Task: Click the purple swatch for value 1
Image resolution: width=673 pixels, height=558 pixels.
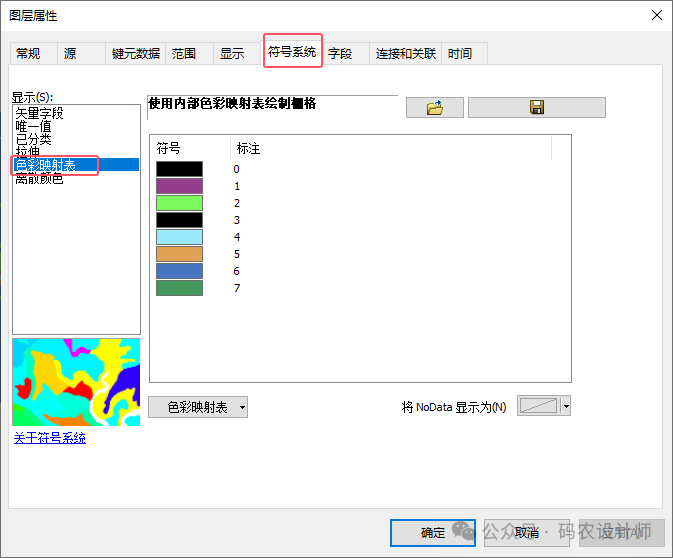Action: click(179, 186)
